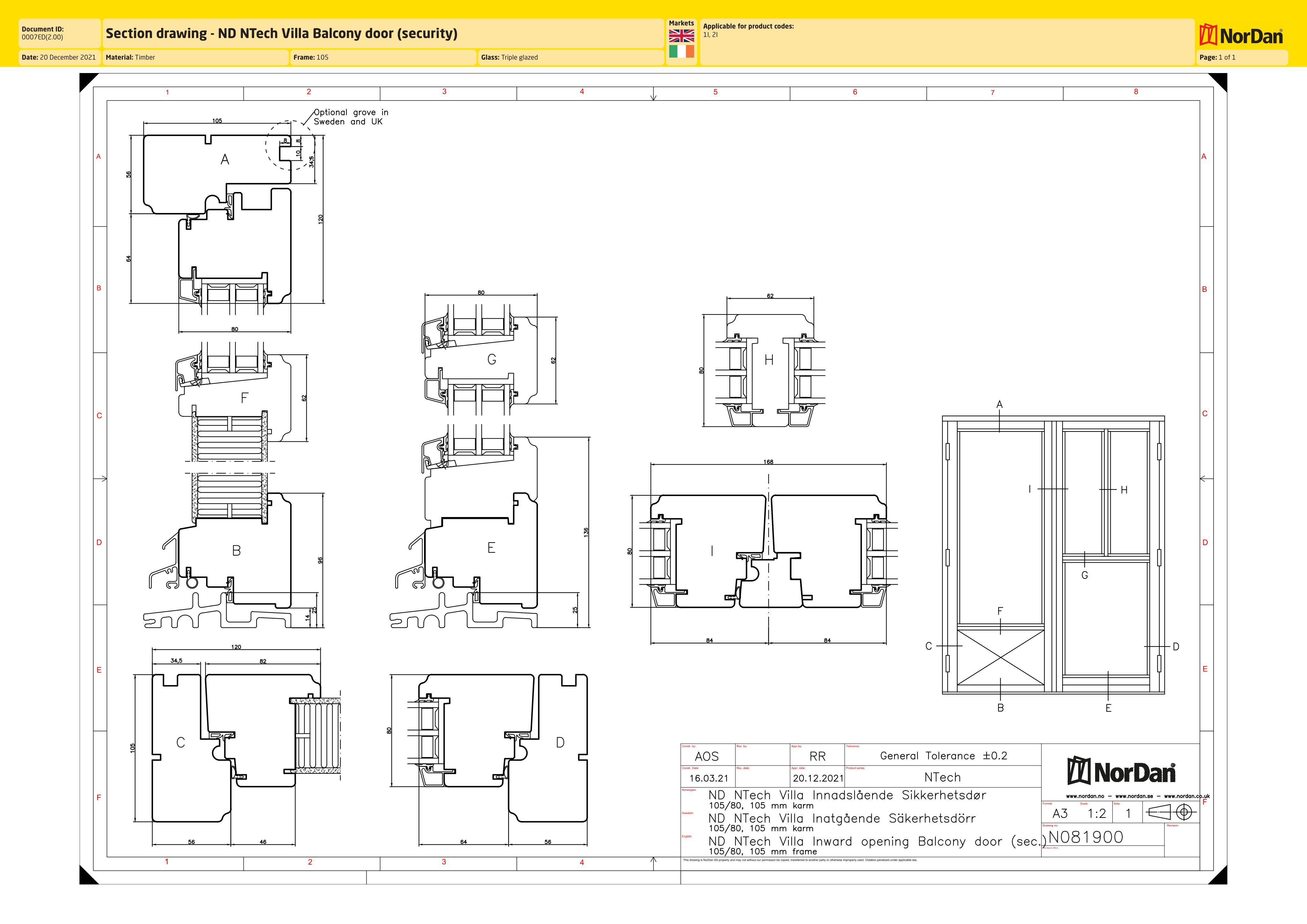The width and height of the screenshot is (1307, 924).
Task: Click the 46 dimension below section C
Action: [263, 842]
